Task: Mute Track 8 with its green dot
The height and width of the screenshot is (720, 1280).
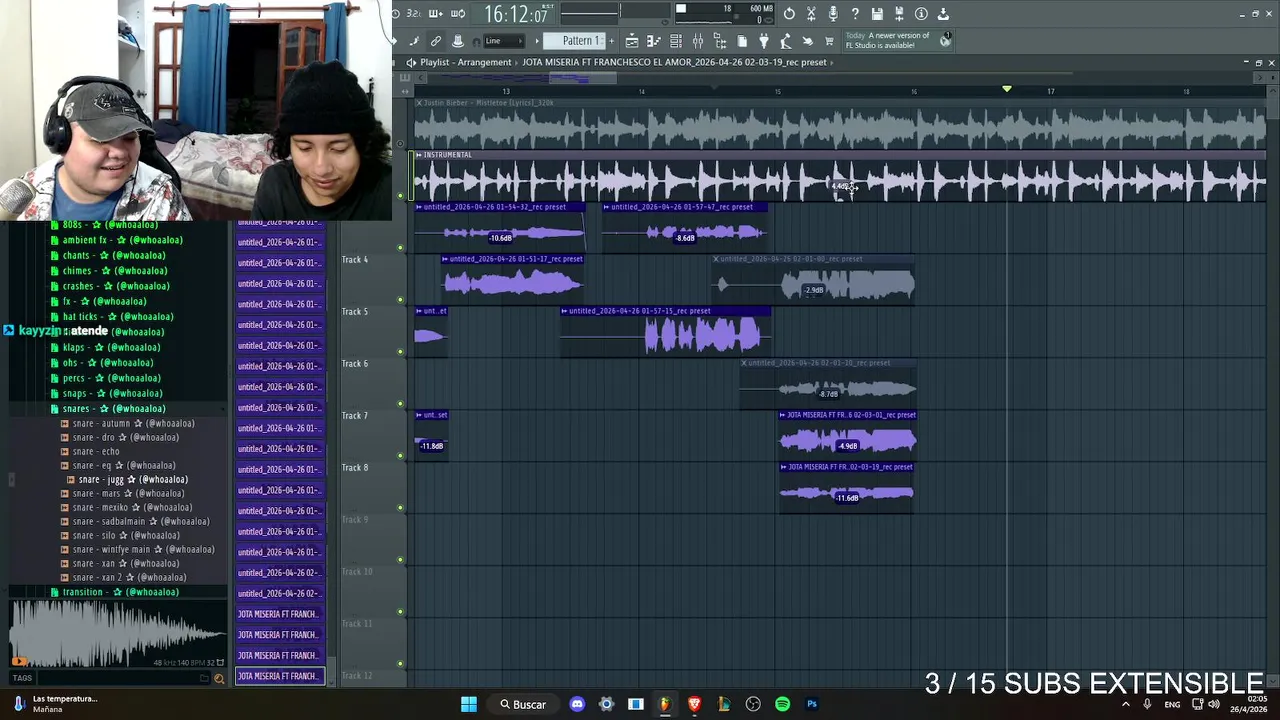Action: coord(401,507)
